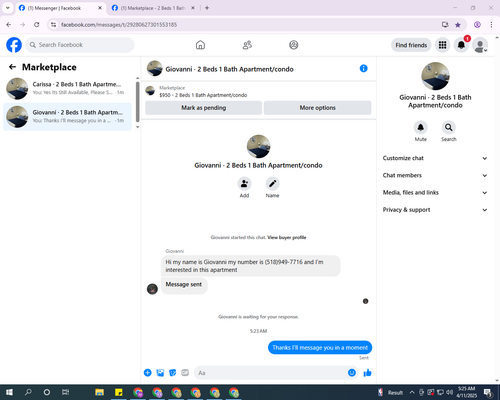This screenshot has width=500, height=400.
Task: Open File Explorer from the taskbar
Action: point(99,392)
